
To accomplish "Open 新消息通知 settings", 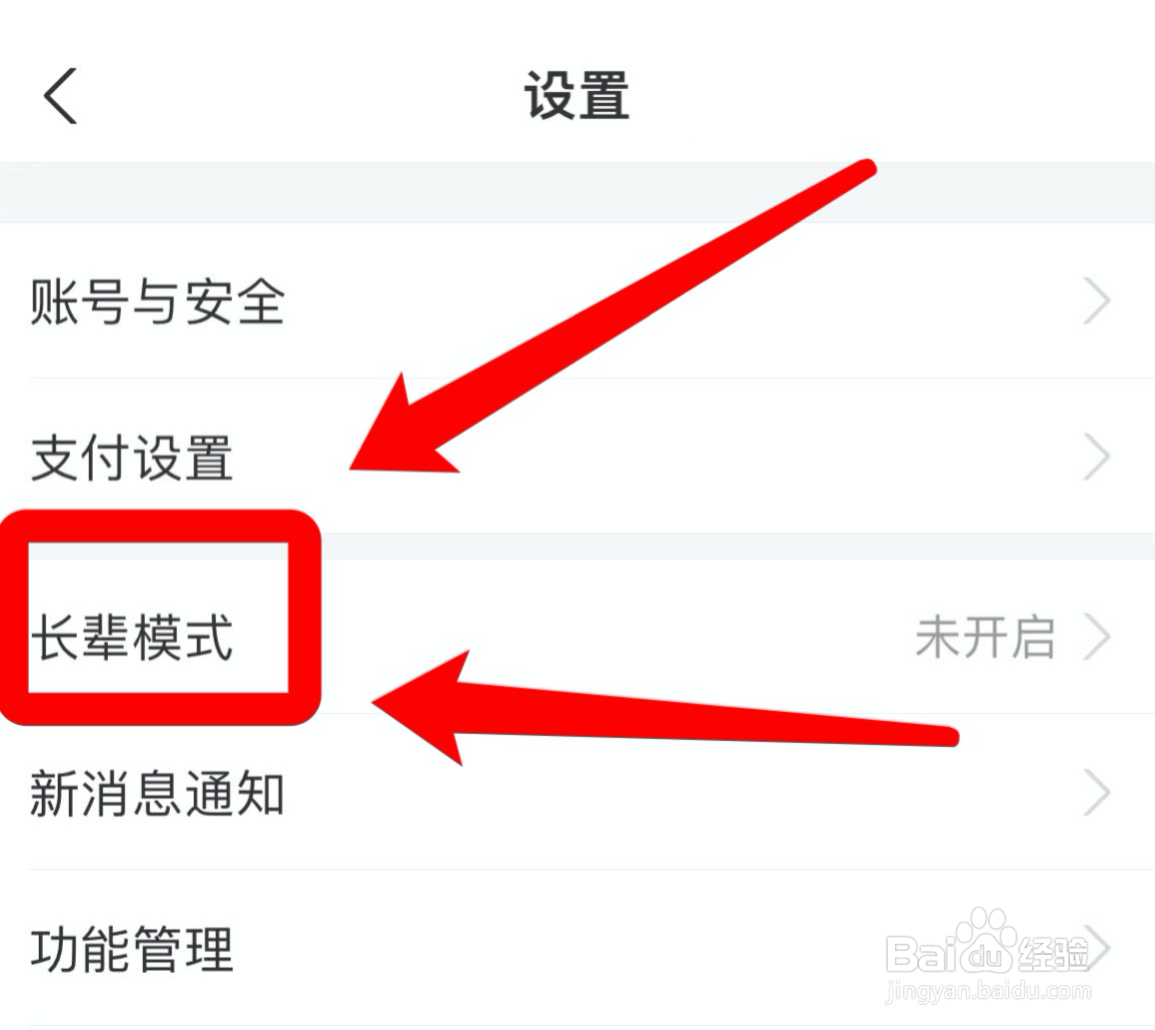I will [578, 793].
